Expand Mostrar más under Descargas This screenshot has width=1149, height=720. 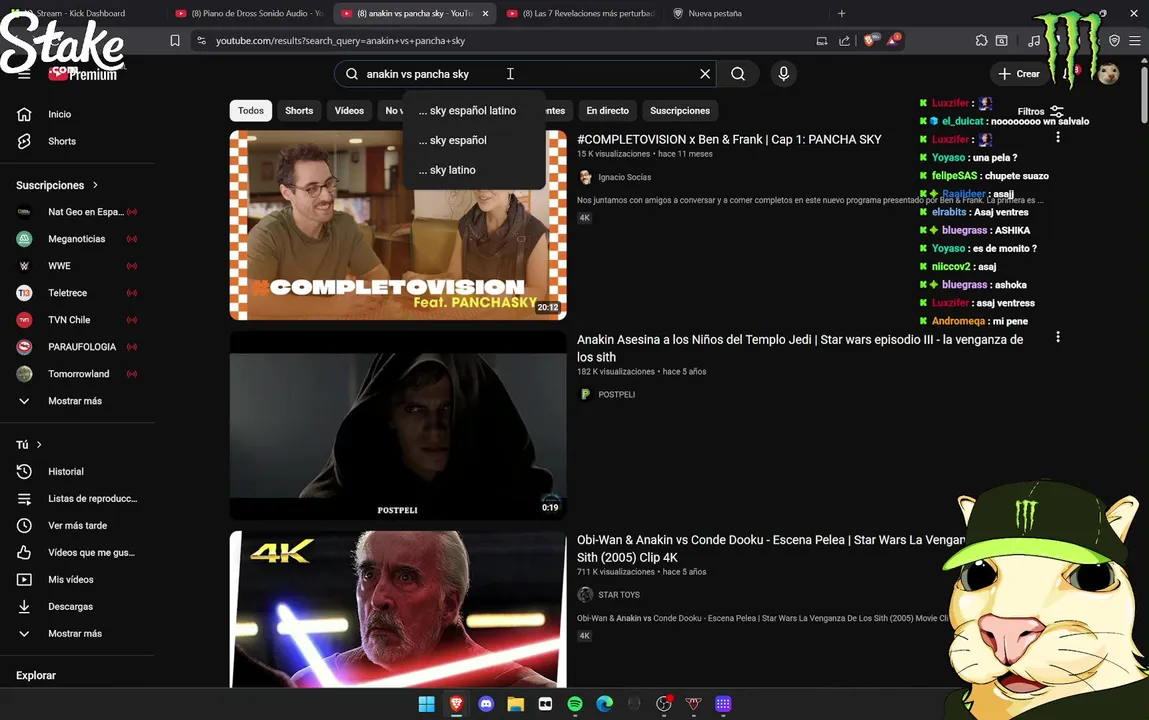[75, 634]
